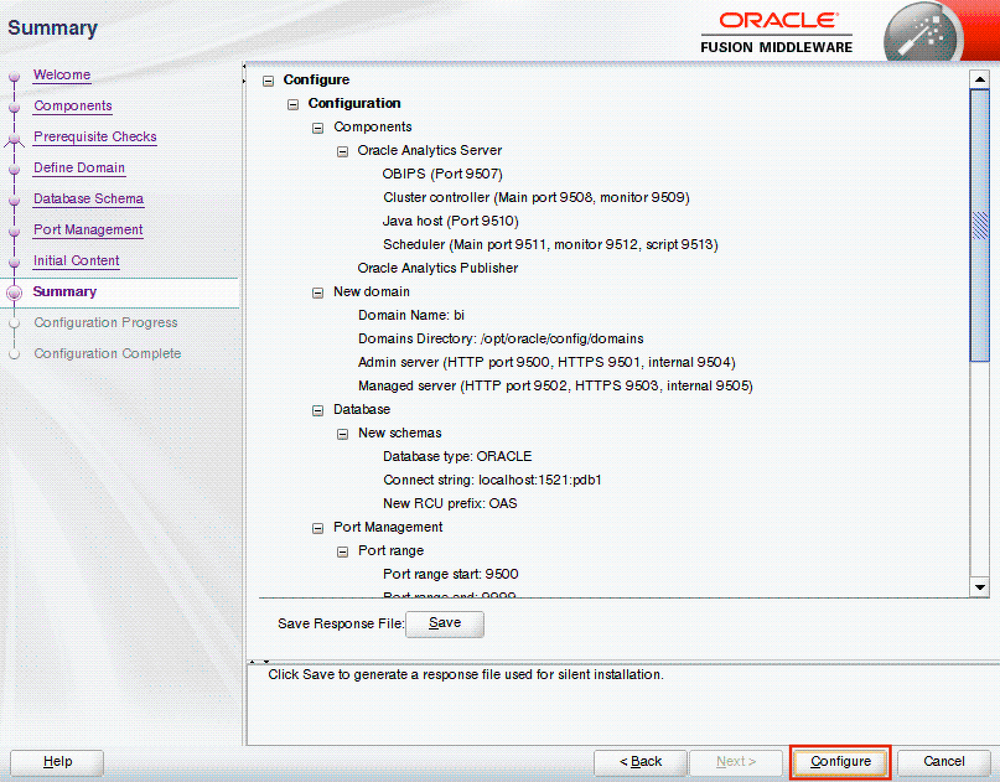The image size is (1000, 782).
Task: Select New RCU prefix: OAS row
Action: point(450,504)
